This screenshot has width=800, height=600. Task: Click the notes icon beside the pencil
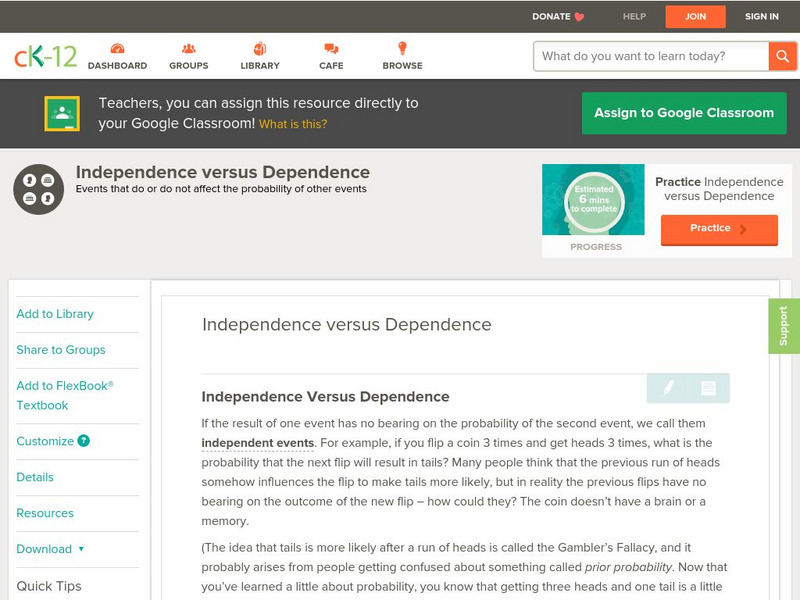708,388
